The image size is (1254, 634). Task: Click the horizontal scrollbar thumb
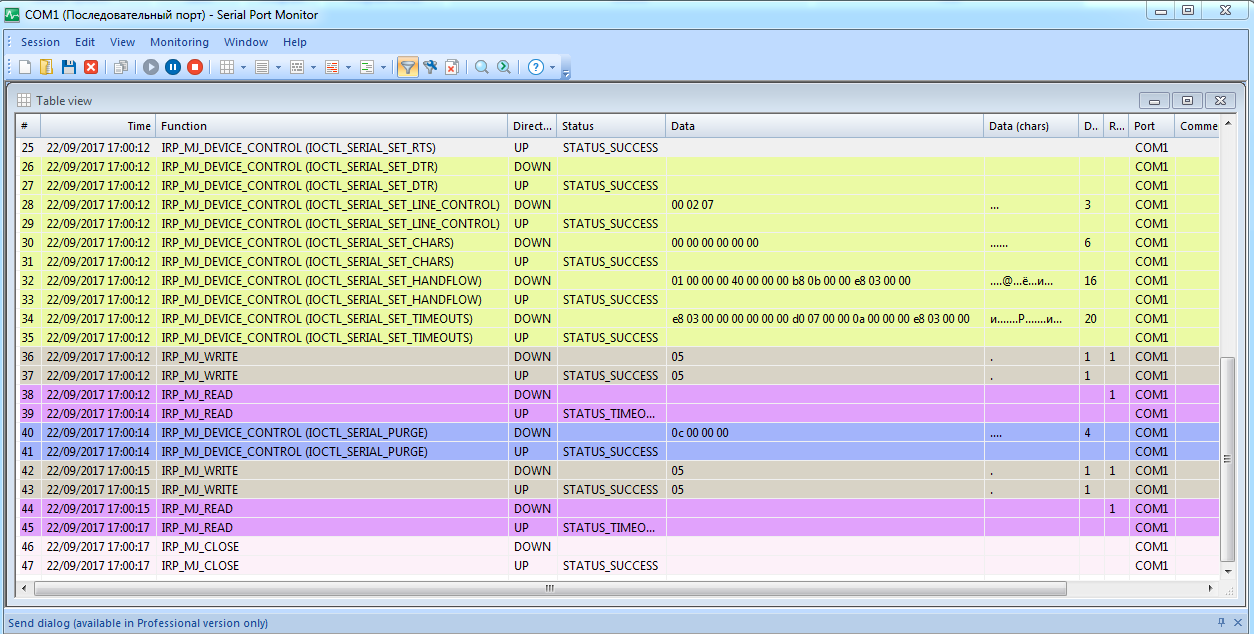[549, 588]
